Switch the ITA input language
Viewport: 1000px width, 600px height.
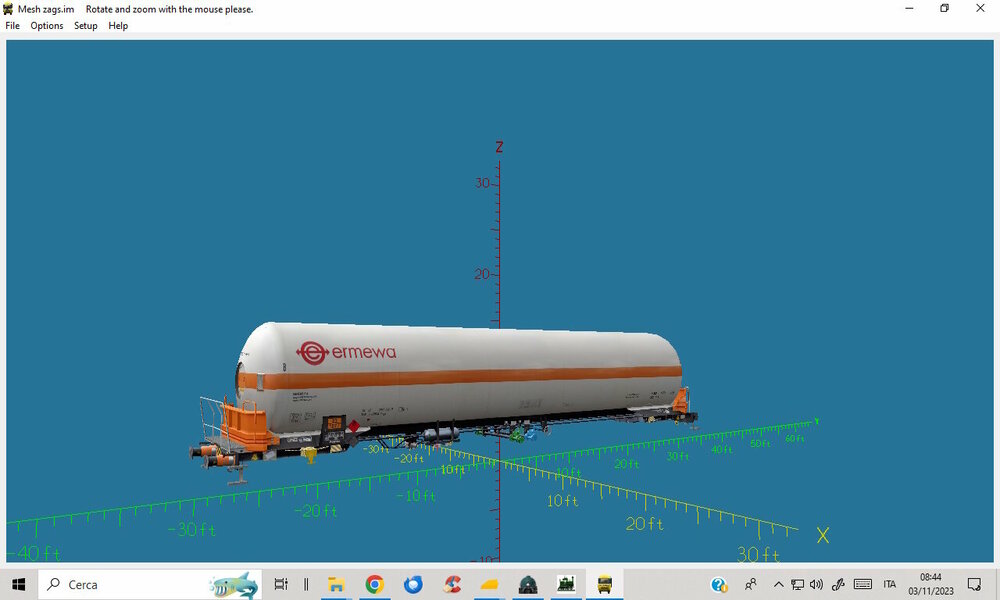(890, 584)
